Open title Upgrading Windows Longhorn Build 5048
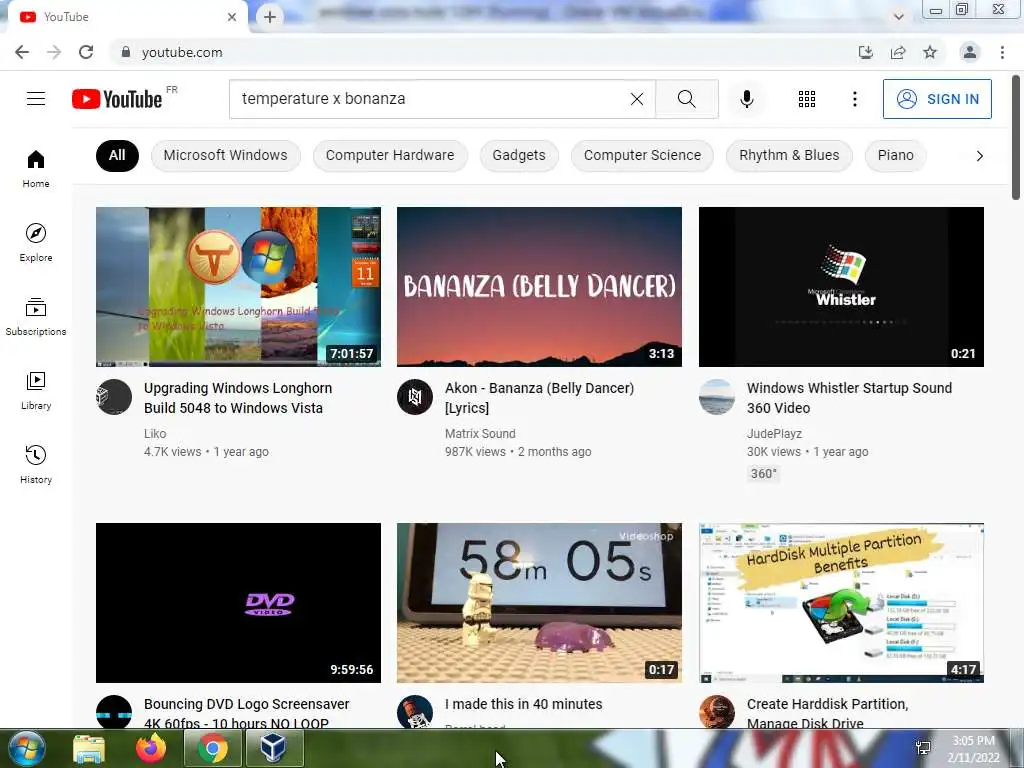Image resolution: width=1024 pixels, height=768 pixels. coord(238,398)
